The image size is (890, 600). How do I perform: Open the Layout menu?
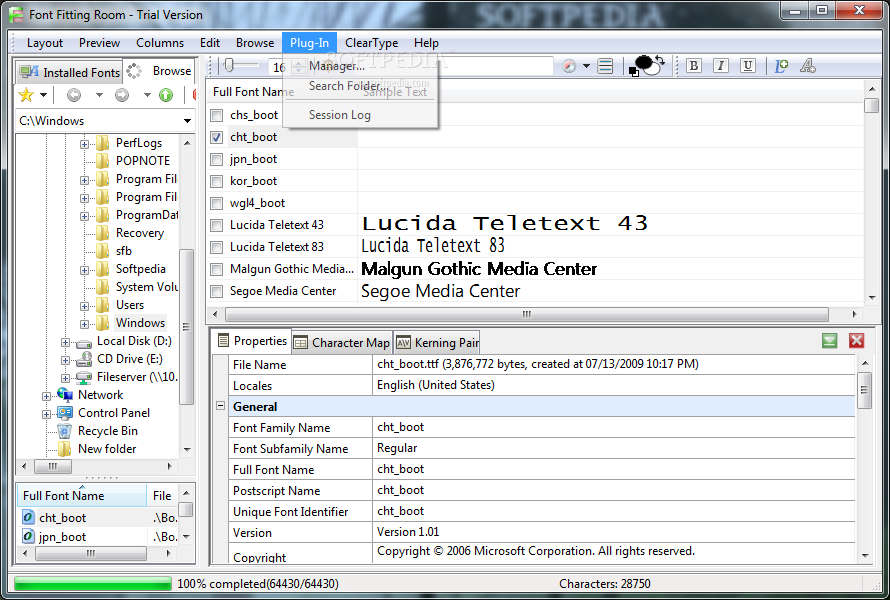[45, 43]
